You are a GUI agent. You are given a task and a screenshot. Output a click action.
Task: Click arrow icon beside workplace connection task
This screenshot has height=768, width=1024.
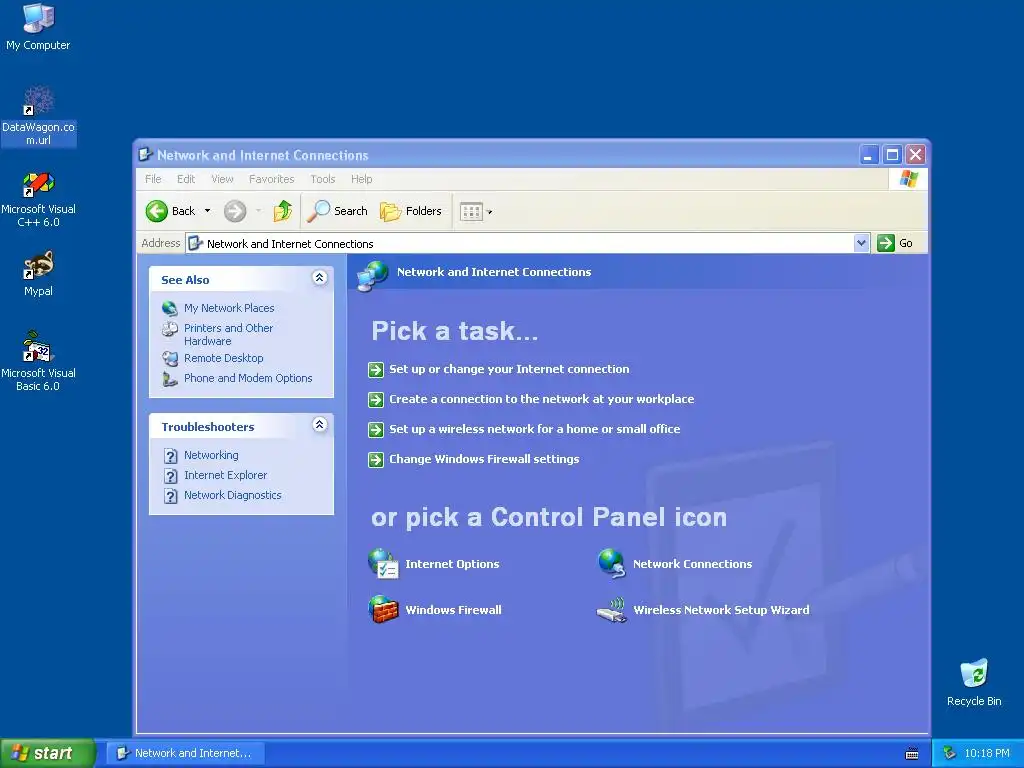pyautogui.click(x=376, y=400)
